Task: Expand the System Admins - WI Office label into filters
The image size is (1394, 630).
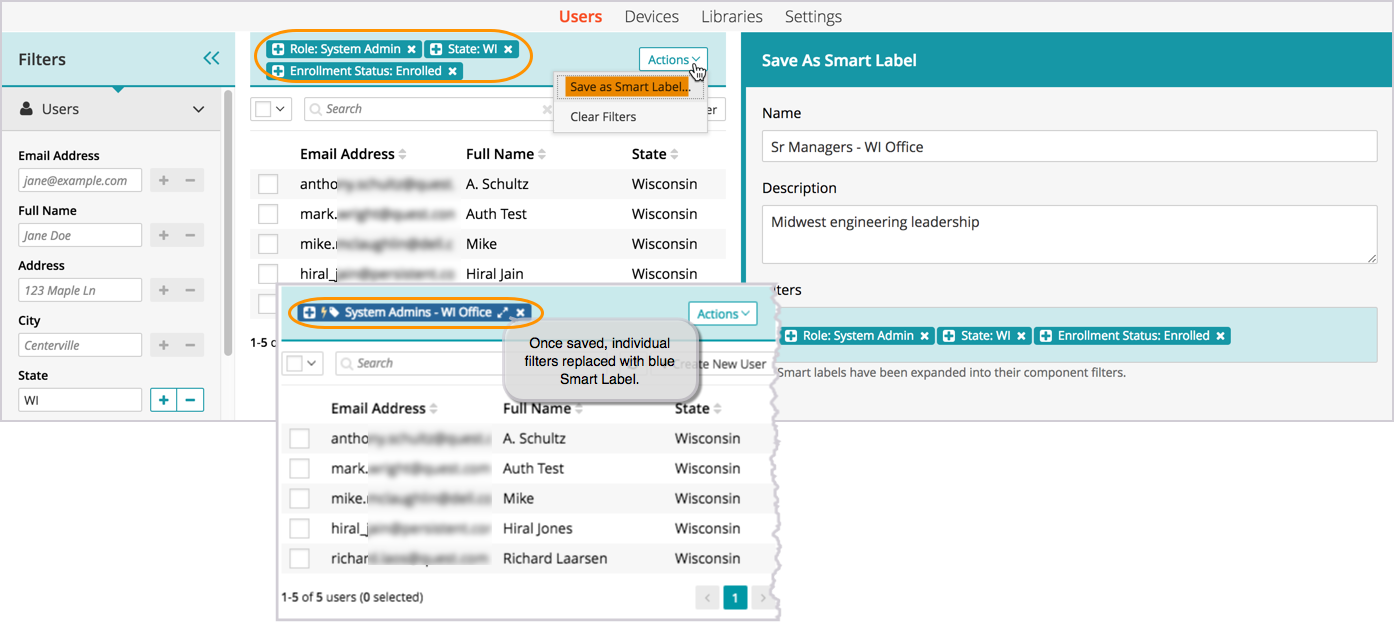Action: coord(503,313)
